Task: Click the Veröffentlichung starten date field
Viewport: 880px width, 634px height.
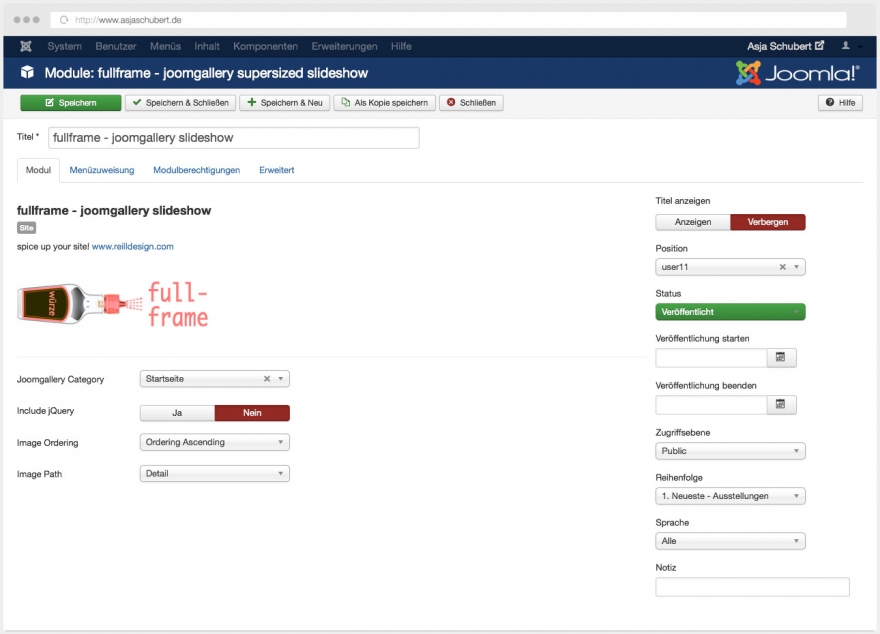Action: pos(711,357)
